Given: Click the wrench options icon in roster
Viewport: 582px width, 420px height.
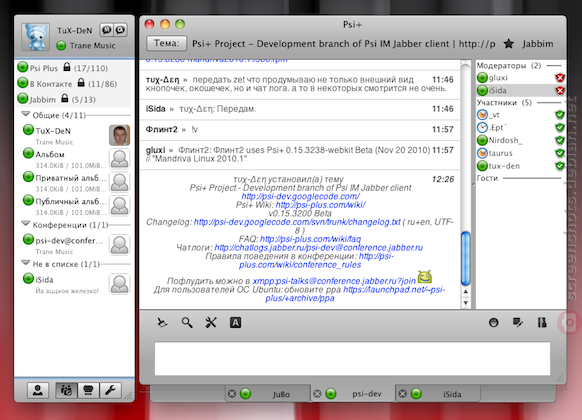Looking at the screenshot, I should [110, 390].
